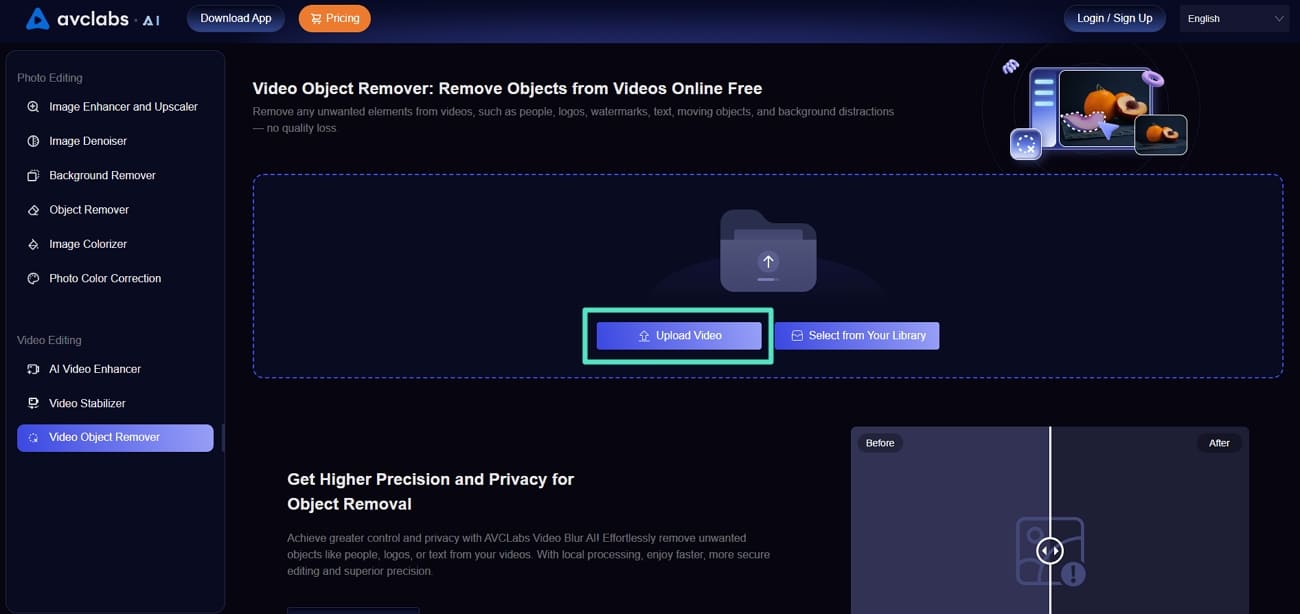Click the Download App button
The width and height of the screenshot is (1300, 614).
pos(236,18)
